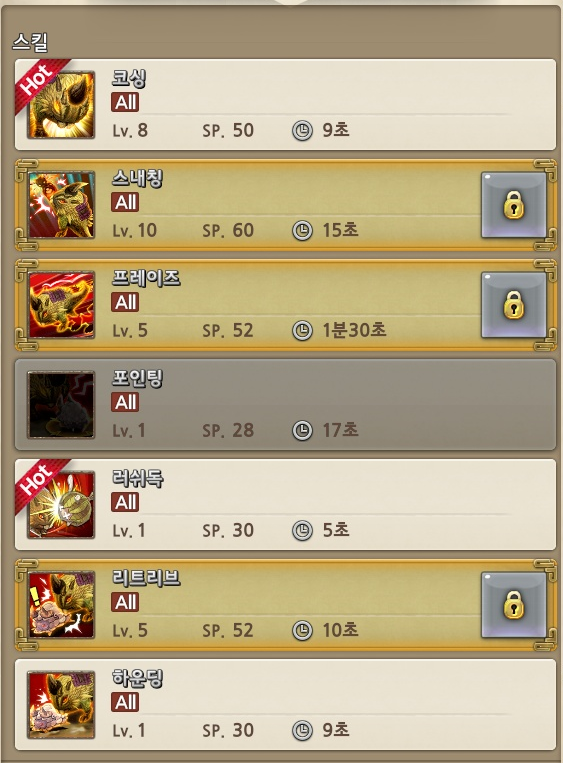Click the 리트리브 skill name text
Image resolution: width=563 pixels, height=763 pixels.
tap(146, 578)
